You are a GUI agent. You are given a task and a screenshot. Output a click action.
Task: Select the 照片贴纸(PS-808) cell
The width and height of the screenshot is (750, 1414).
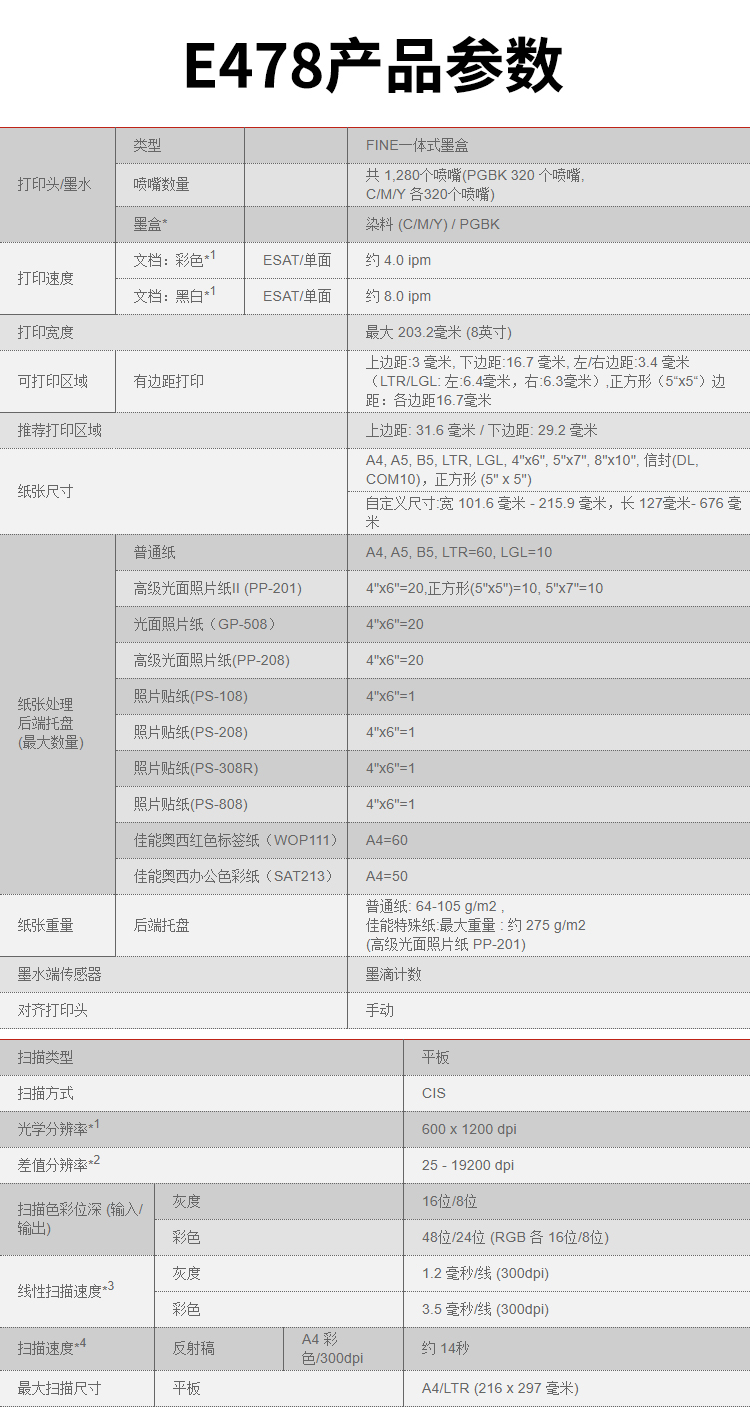tap(232, 804)
